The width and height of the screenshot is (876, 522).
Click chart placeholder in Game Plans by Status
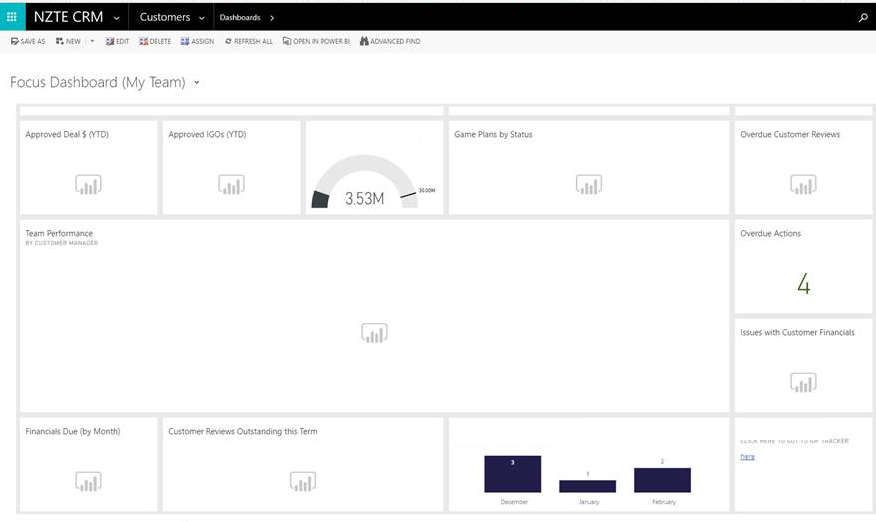click(589, 184)
